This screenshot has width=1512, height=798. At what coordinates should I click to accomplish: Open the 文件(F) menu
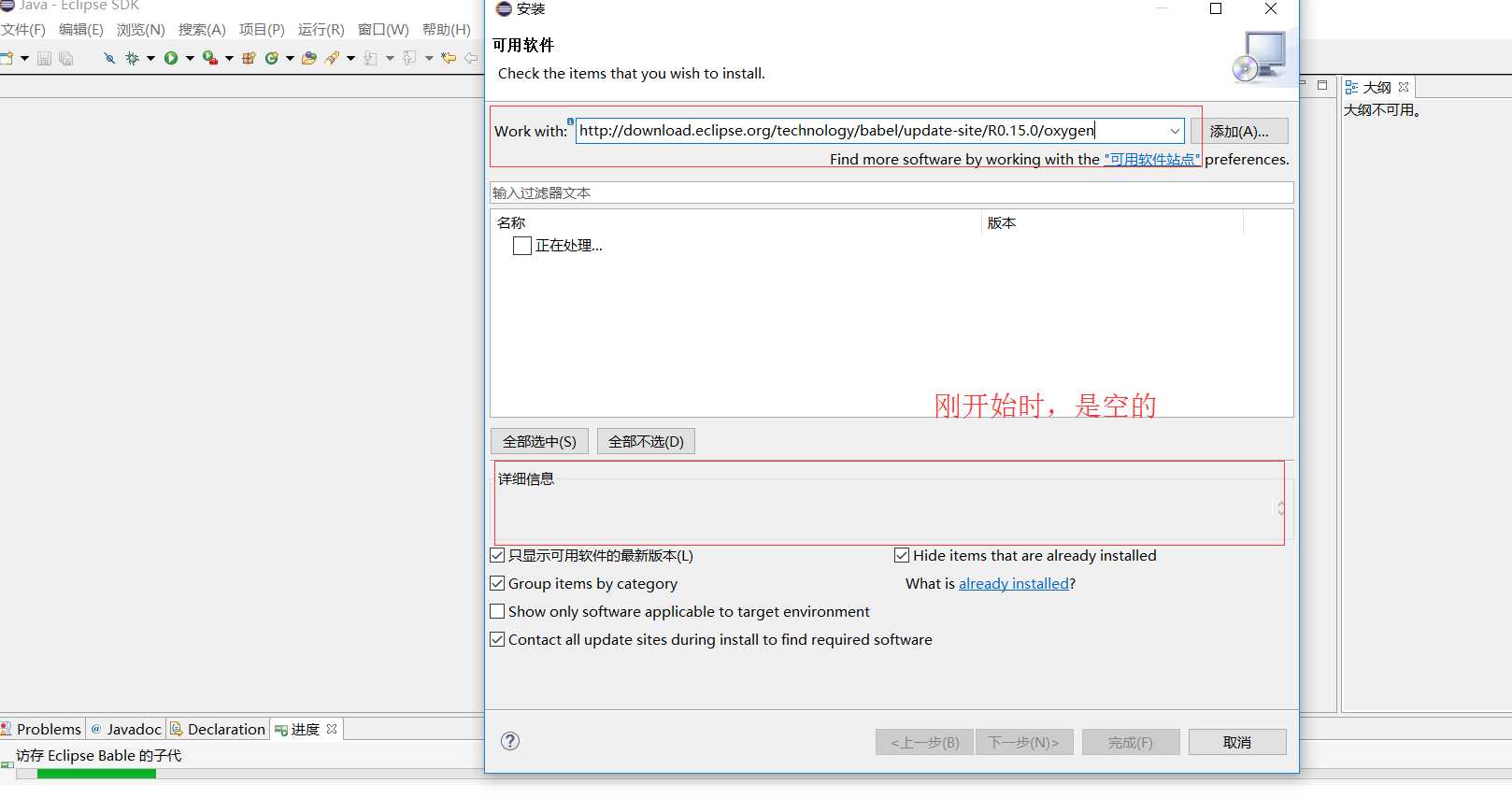(x=23, y=30)
